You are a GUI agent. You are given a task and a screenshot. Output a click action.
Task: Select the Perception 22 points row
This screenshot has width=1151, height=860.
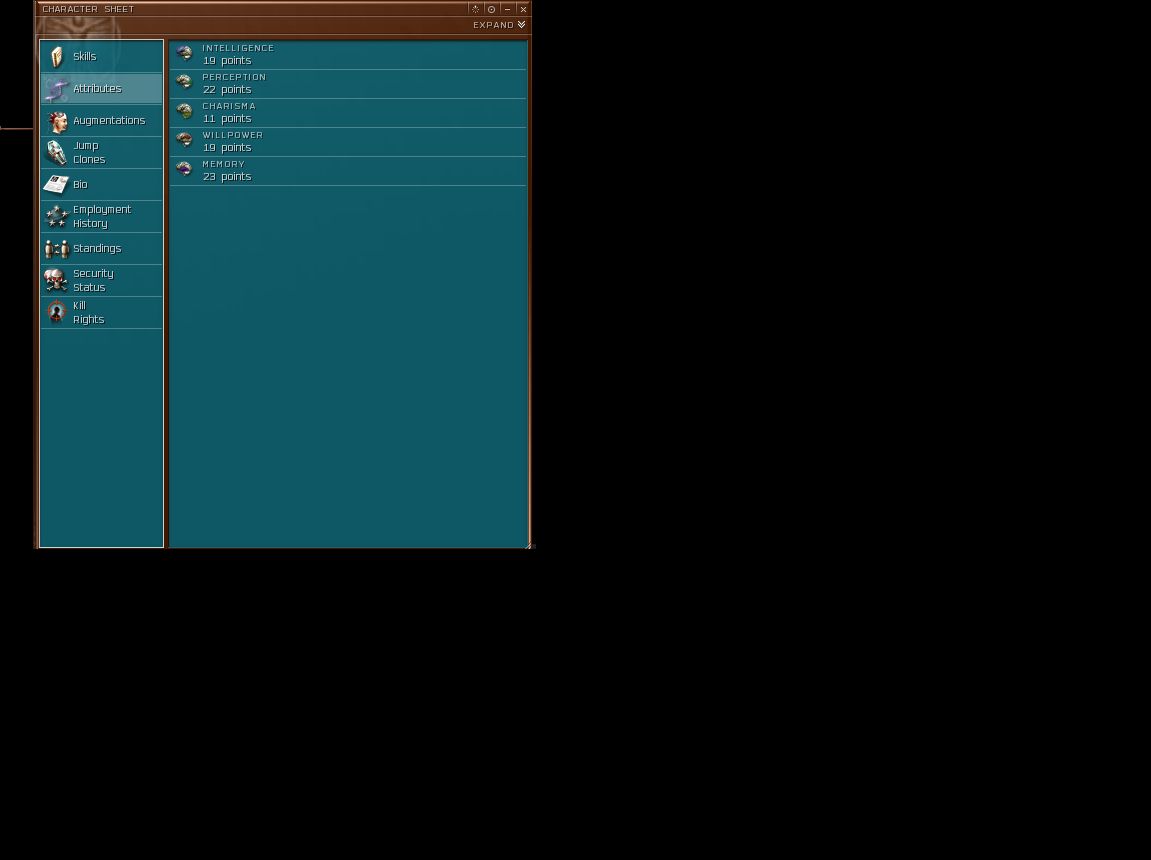click(x=348, y=84)
